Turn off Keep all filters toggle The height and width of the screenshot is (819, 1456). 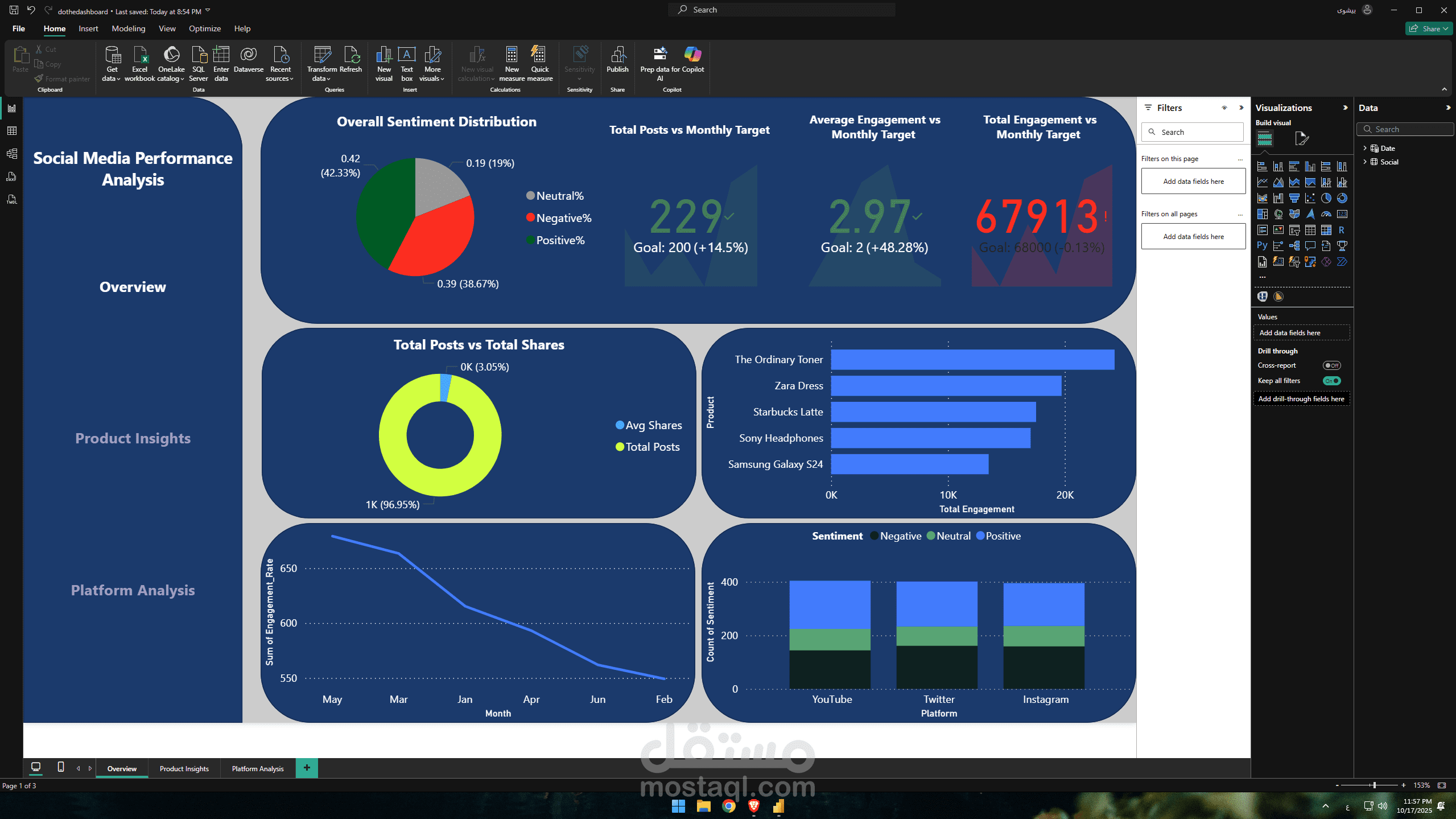[1331, 381]
